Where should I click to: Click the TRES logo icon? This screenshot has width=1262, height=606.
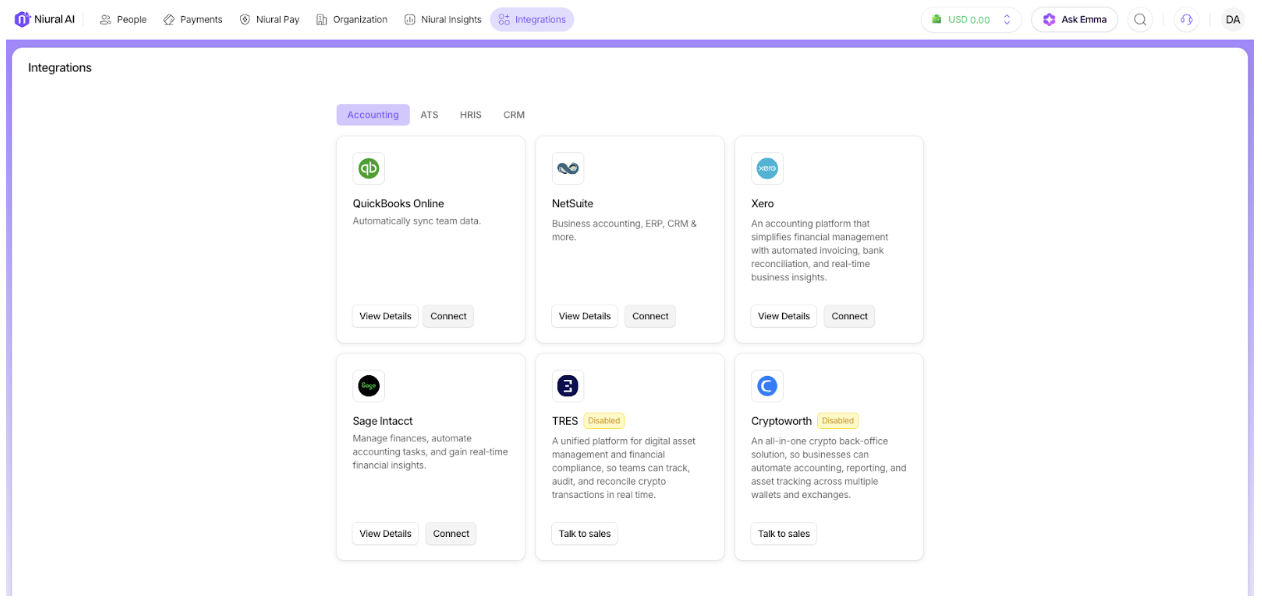pyautogui.click(x=568, y=386)
